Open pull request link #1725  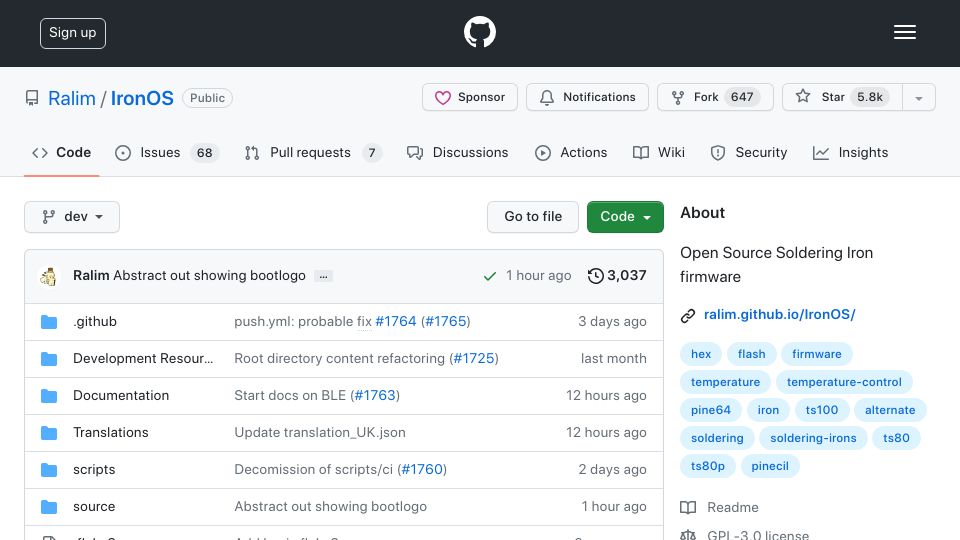474,358
